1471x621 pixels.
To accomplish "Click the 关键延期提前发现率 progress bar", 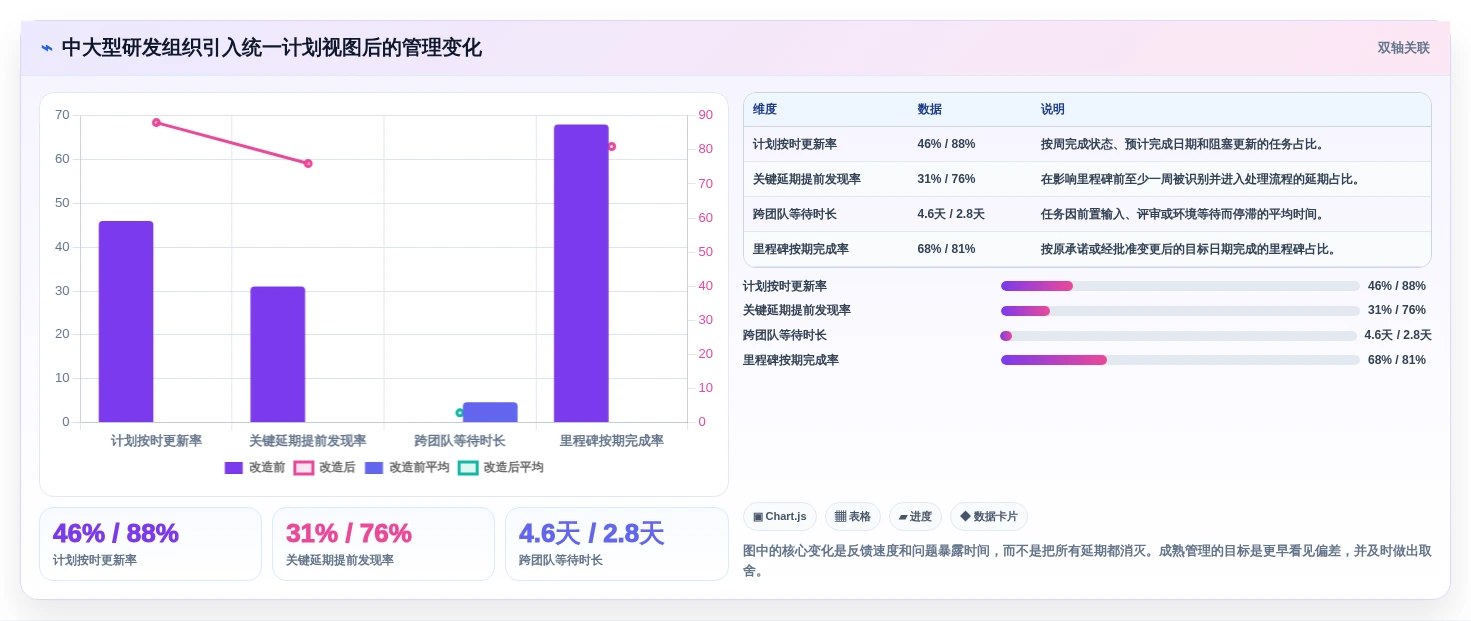I will 1180,311.
